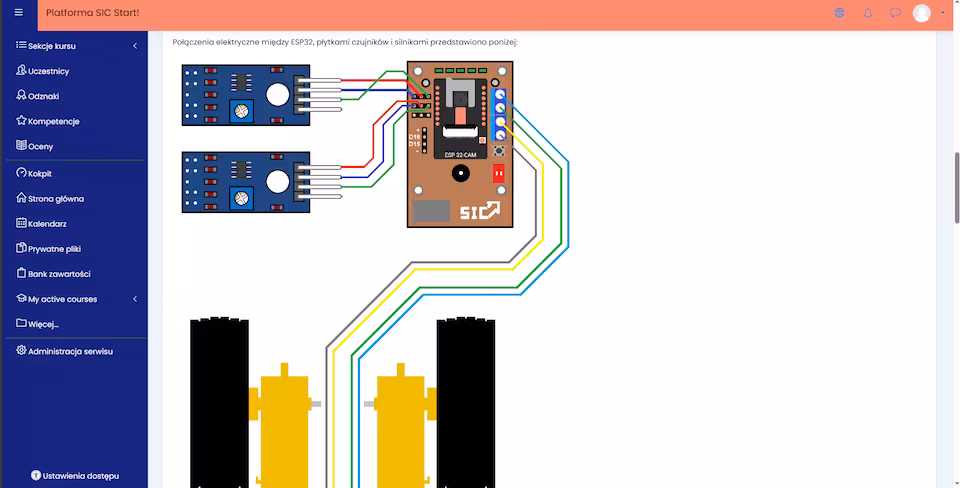The height and width of the screenshot is (488, 960).
Task: Expand the user menu arrow
Action: coord(942,13)
